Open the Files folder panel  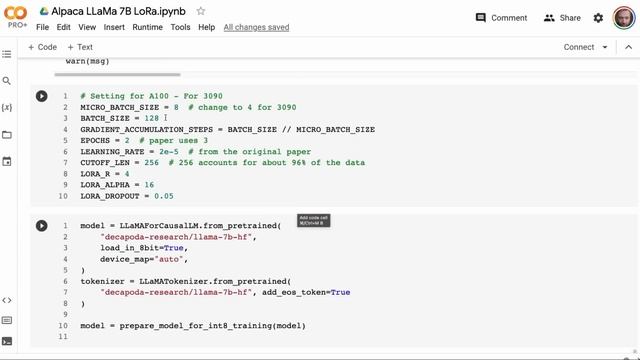coord(7,135)
